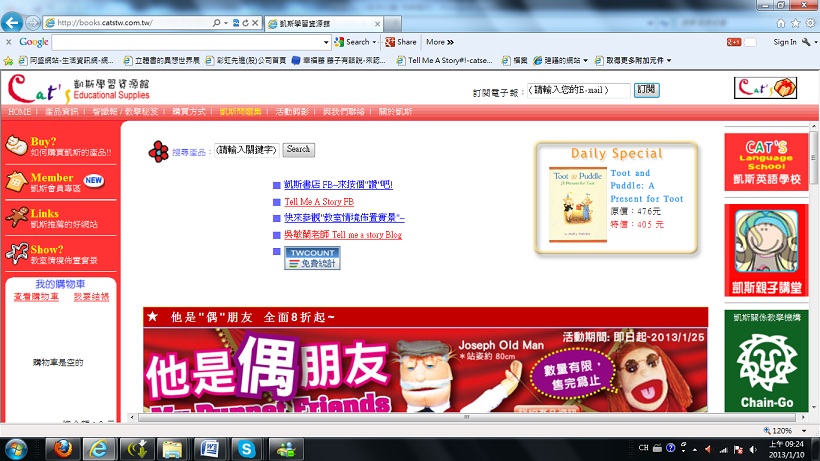
Task: Click the TWCOUNT free statistics badge
Action: [312, 258]
